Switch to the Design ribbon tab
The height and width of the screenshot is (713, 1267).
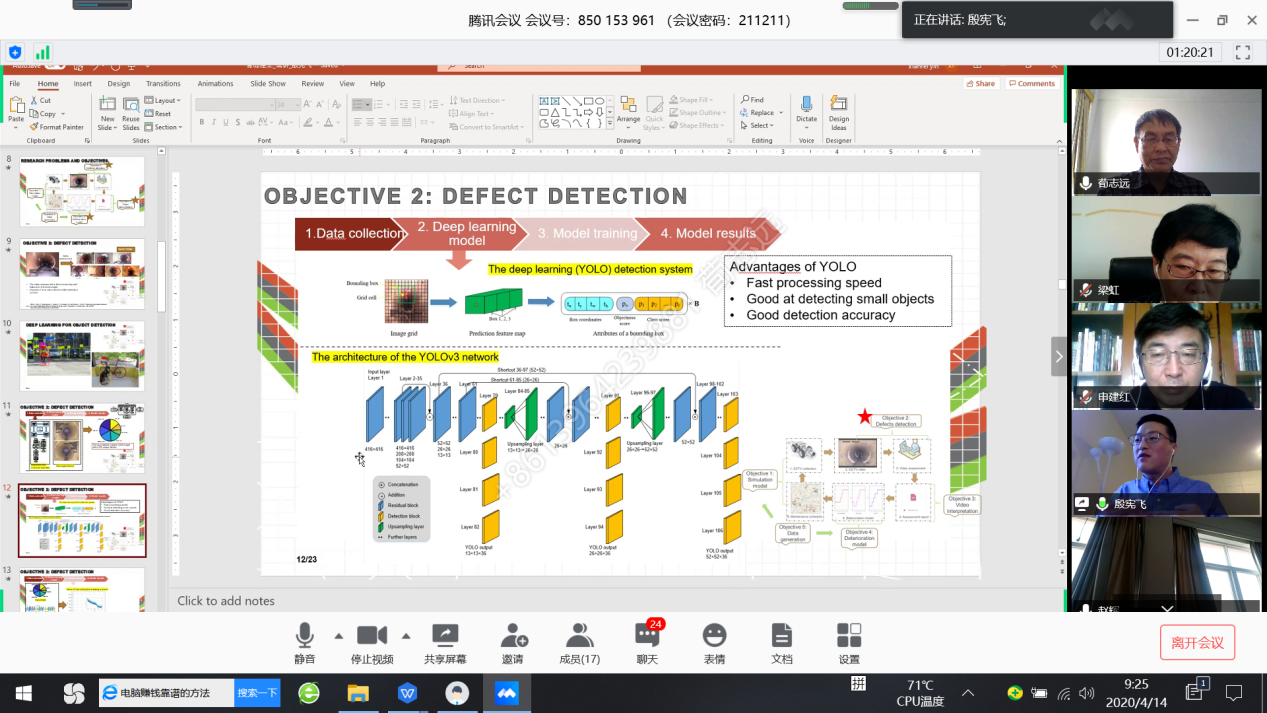click(119, 84)
